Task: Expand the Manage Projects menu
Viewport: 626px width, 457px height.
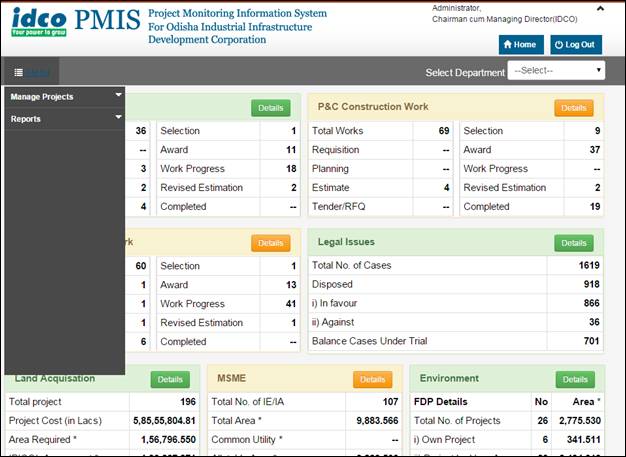Action: coord(65,97)
